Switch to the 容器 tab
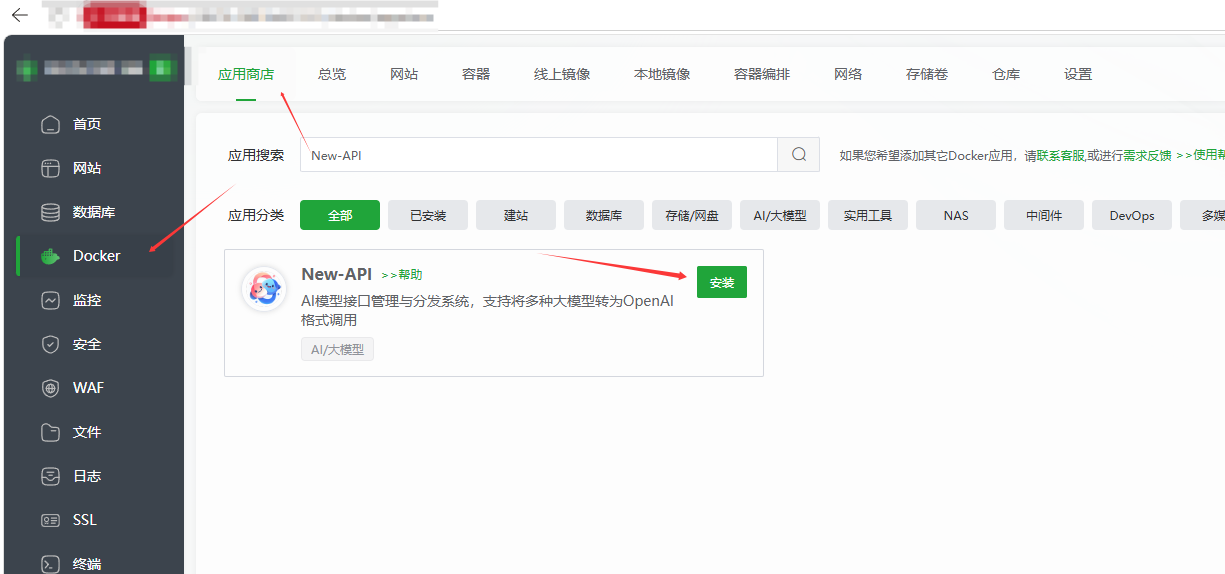 coord(476,74)
